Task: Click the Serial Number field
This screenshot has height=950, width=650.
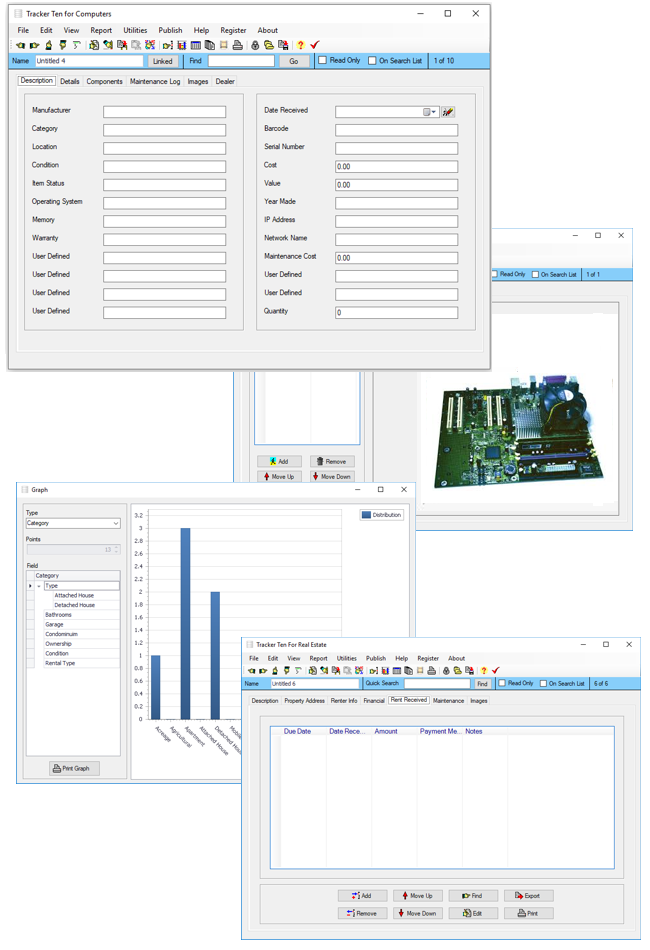Action: [396, 148]
